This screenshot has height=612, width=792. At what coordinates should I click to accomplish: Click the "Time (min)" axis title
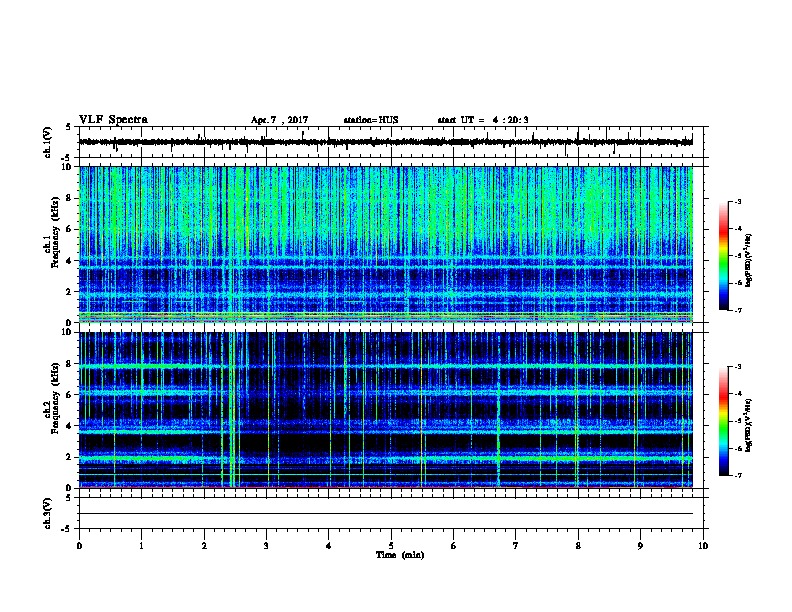400,555
